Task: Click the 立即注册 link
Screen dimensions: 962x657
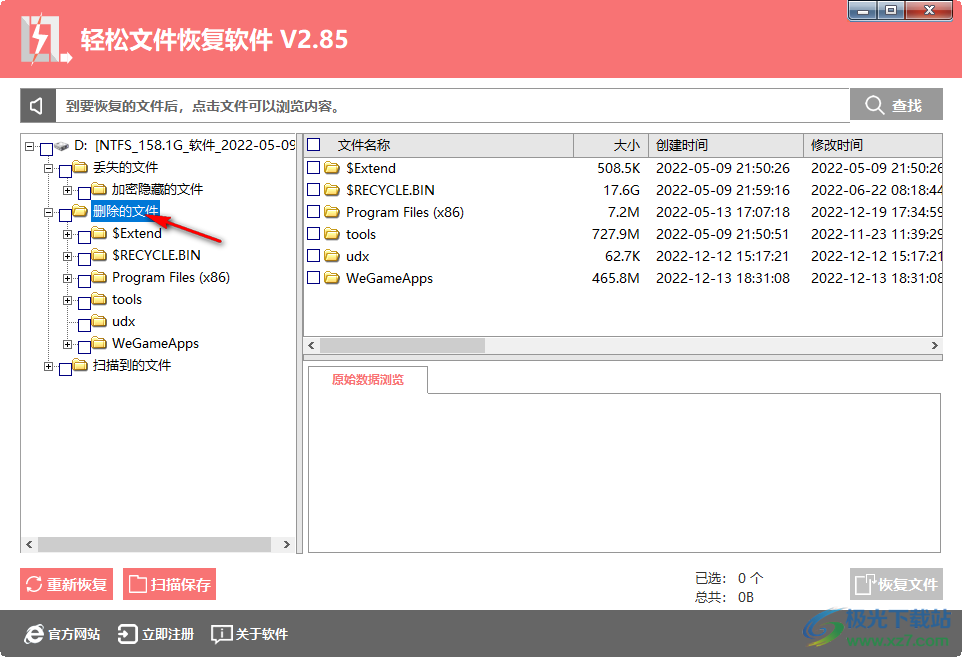Action: click(156, 634)
